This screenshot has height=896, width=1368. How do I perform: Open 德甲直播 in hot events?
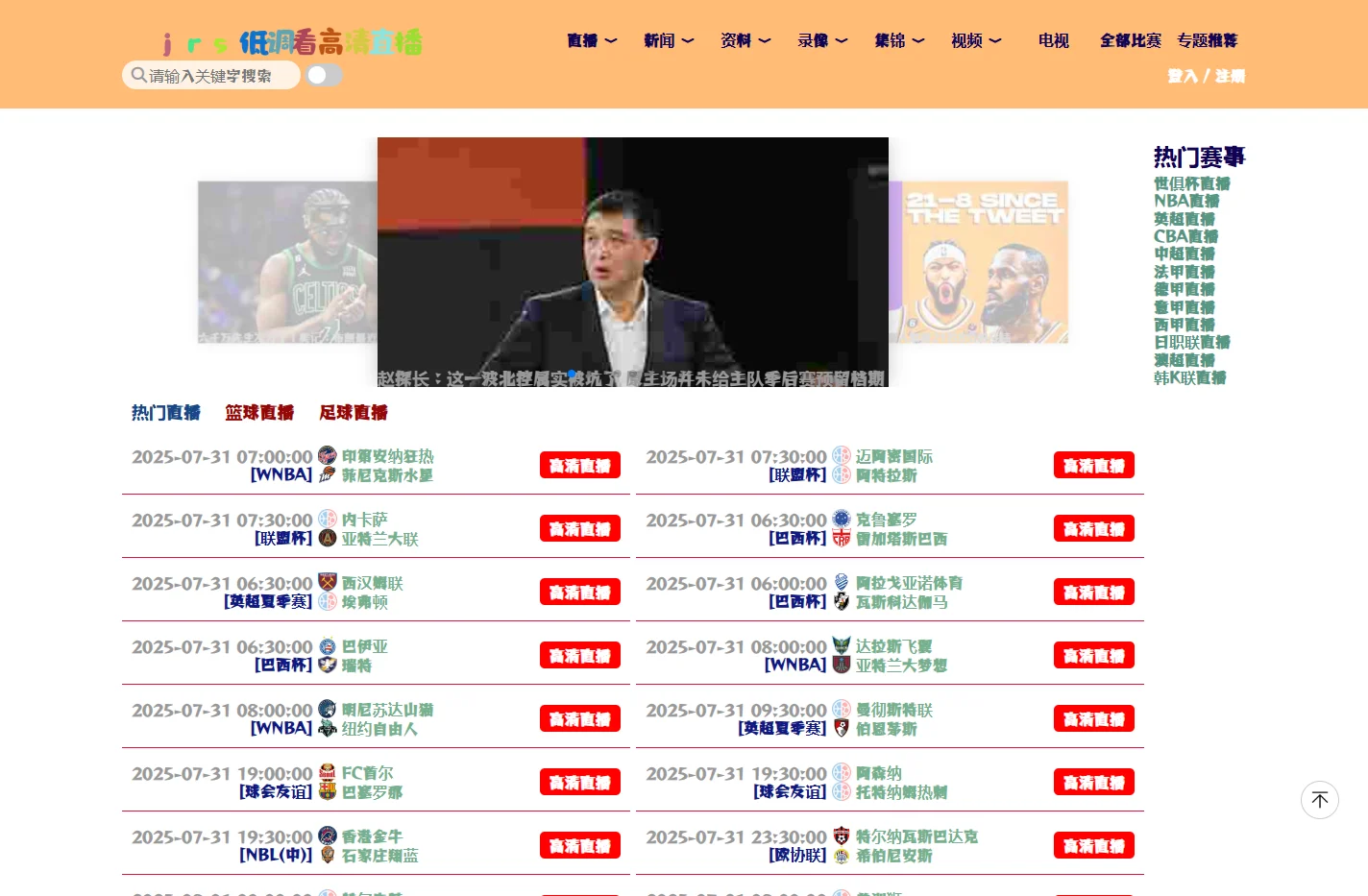pos(1185,289)
